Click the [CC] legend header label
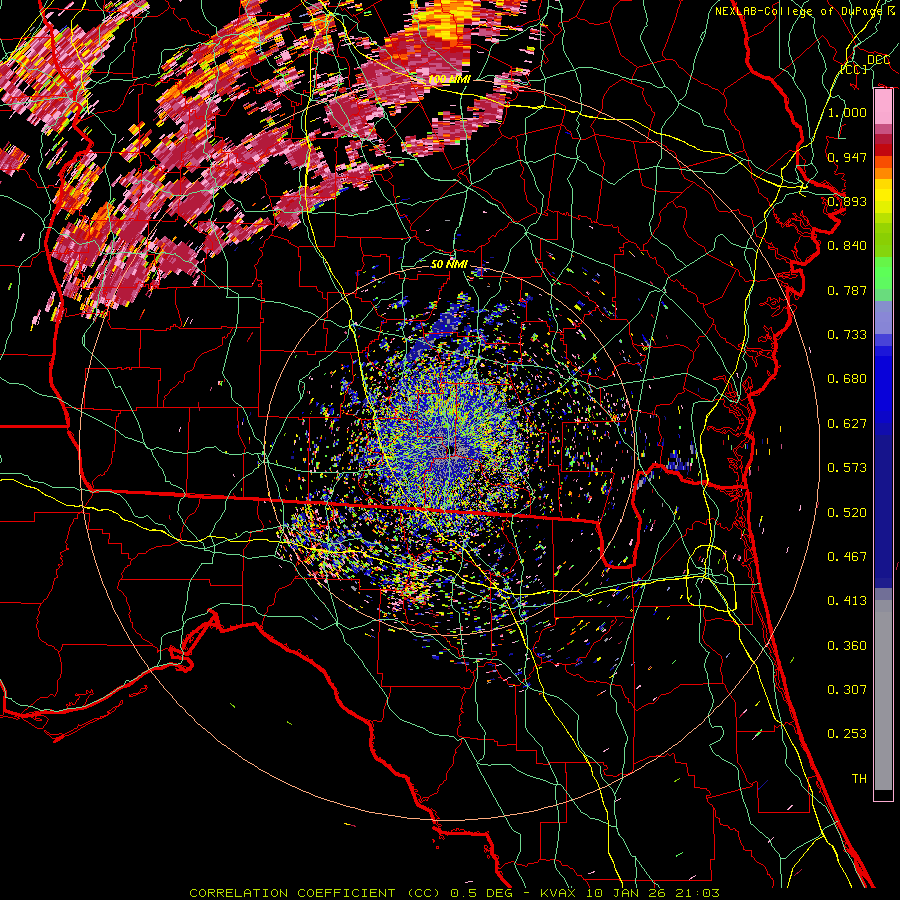Screen dimensions: 900x900 (x=853, y=69)
